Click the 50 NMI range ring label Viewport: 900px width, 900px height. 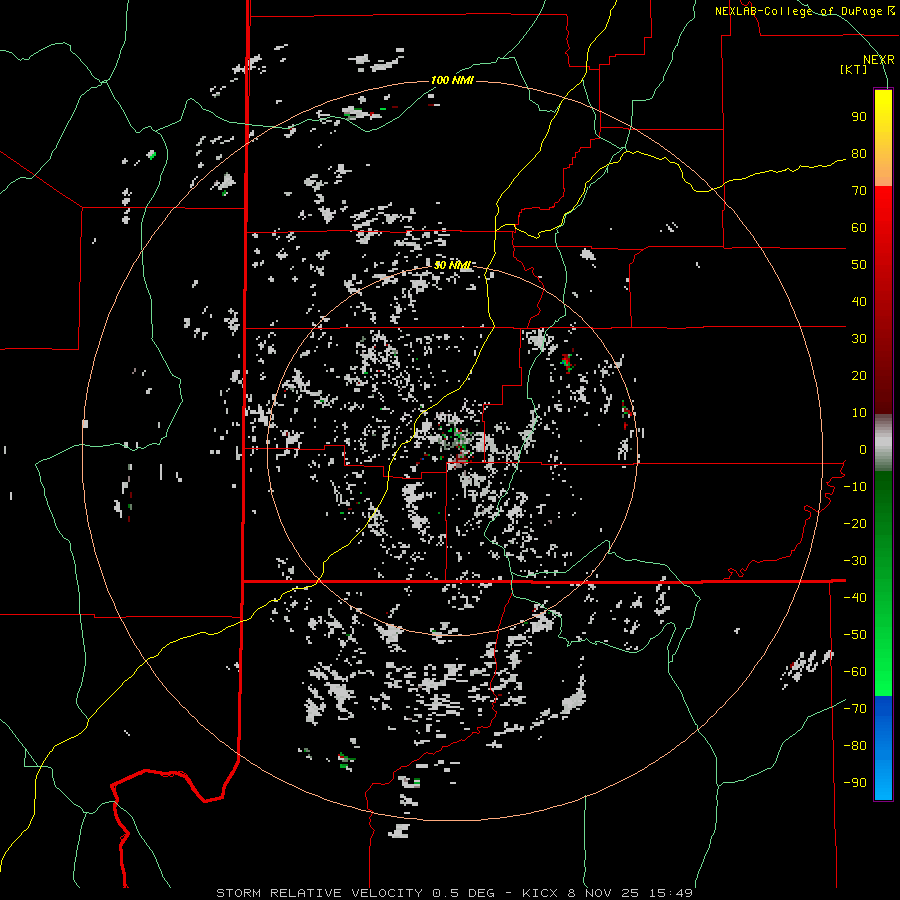452,265
